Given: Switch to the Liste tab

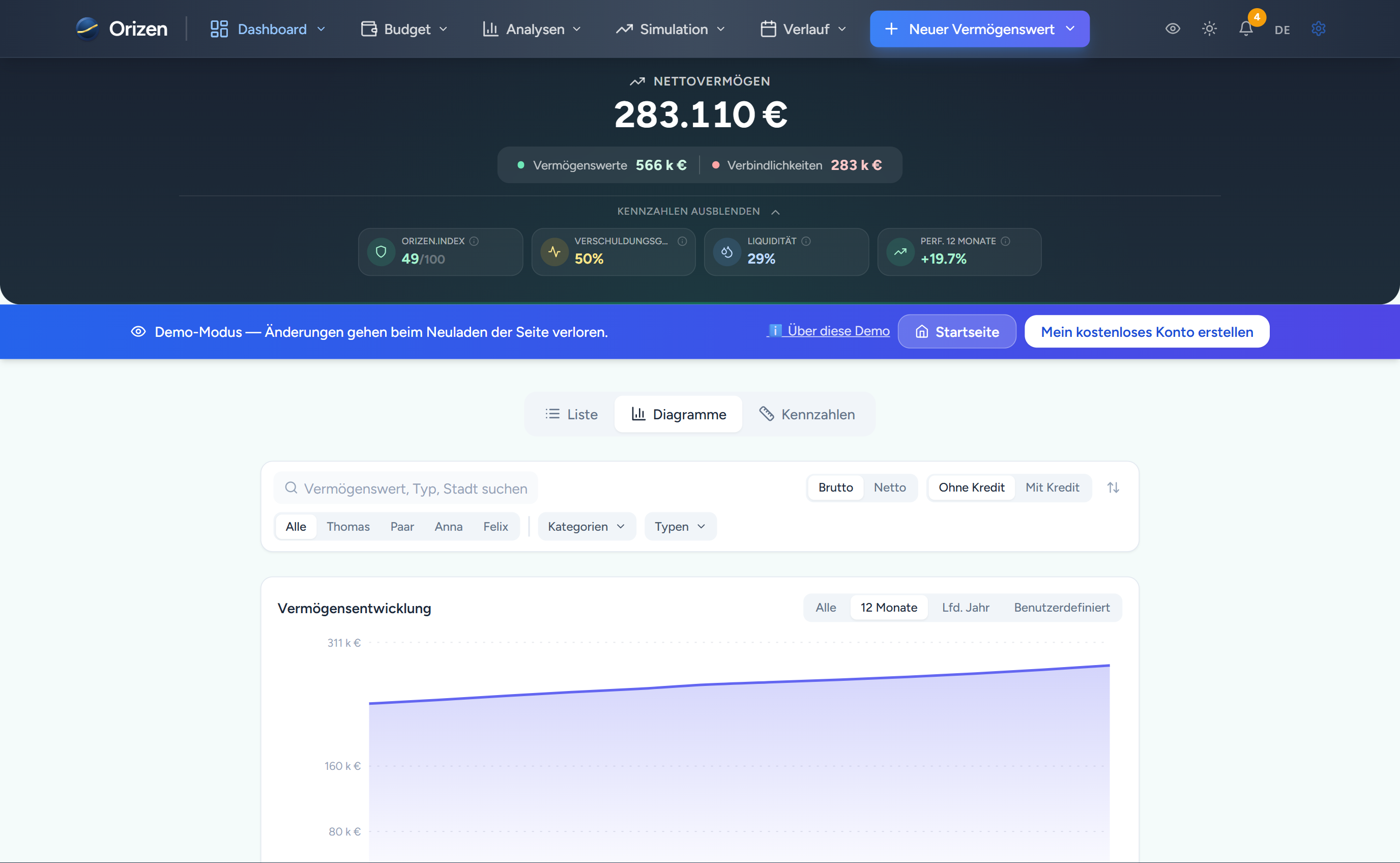Looking at the screenshot, I should pos(571,414).
